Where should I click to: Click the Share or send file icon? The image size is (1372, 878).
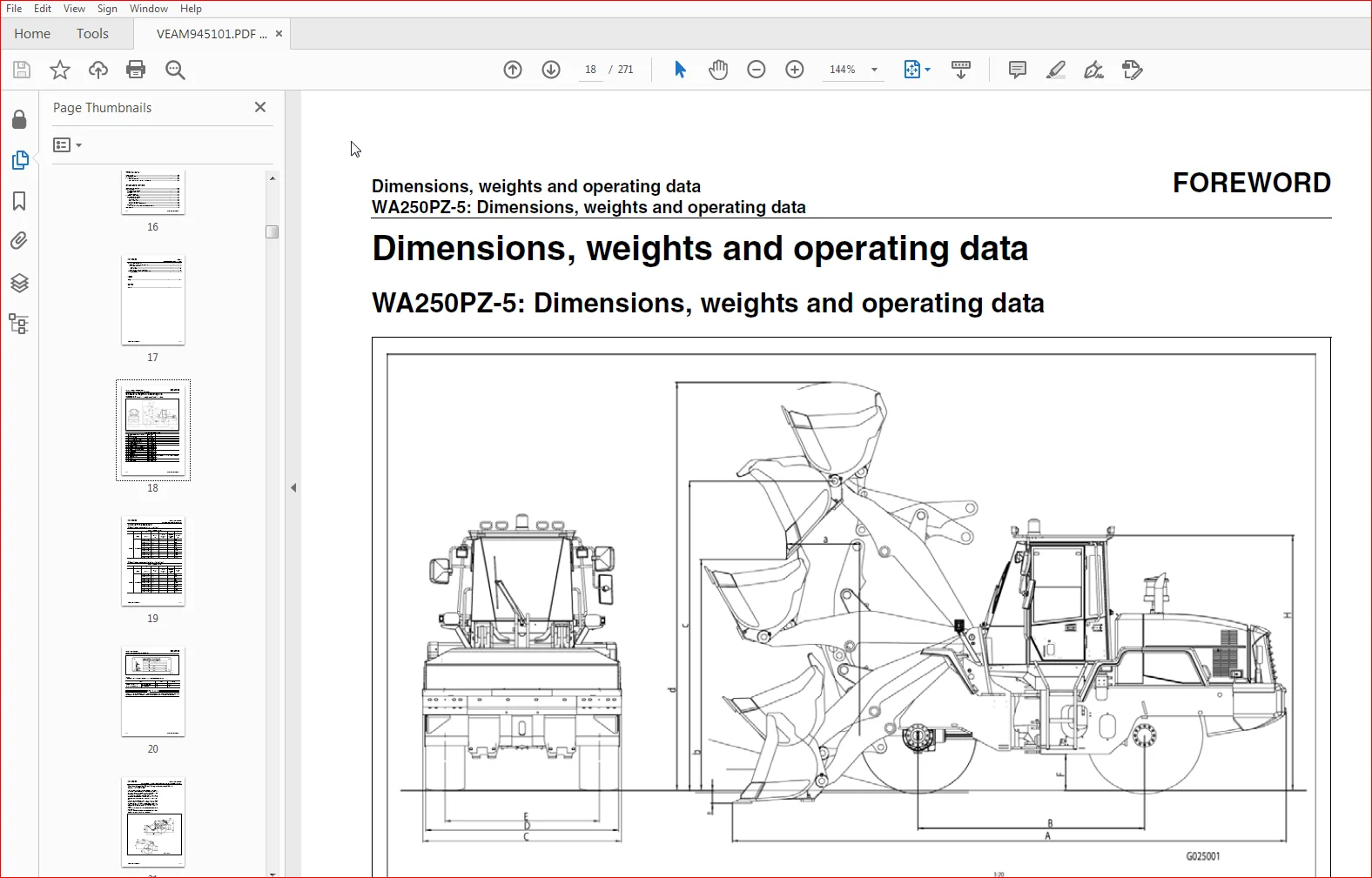(x=1133, y=70)
